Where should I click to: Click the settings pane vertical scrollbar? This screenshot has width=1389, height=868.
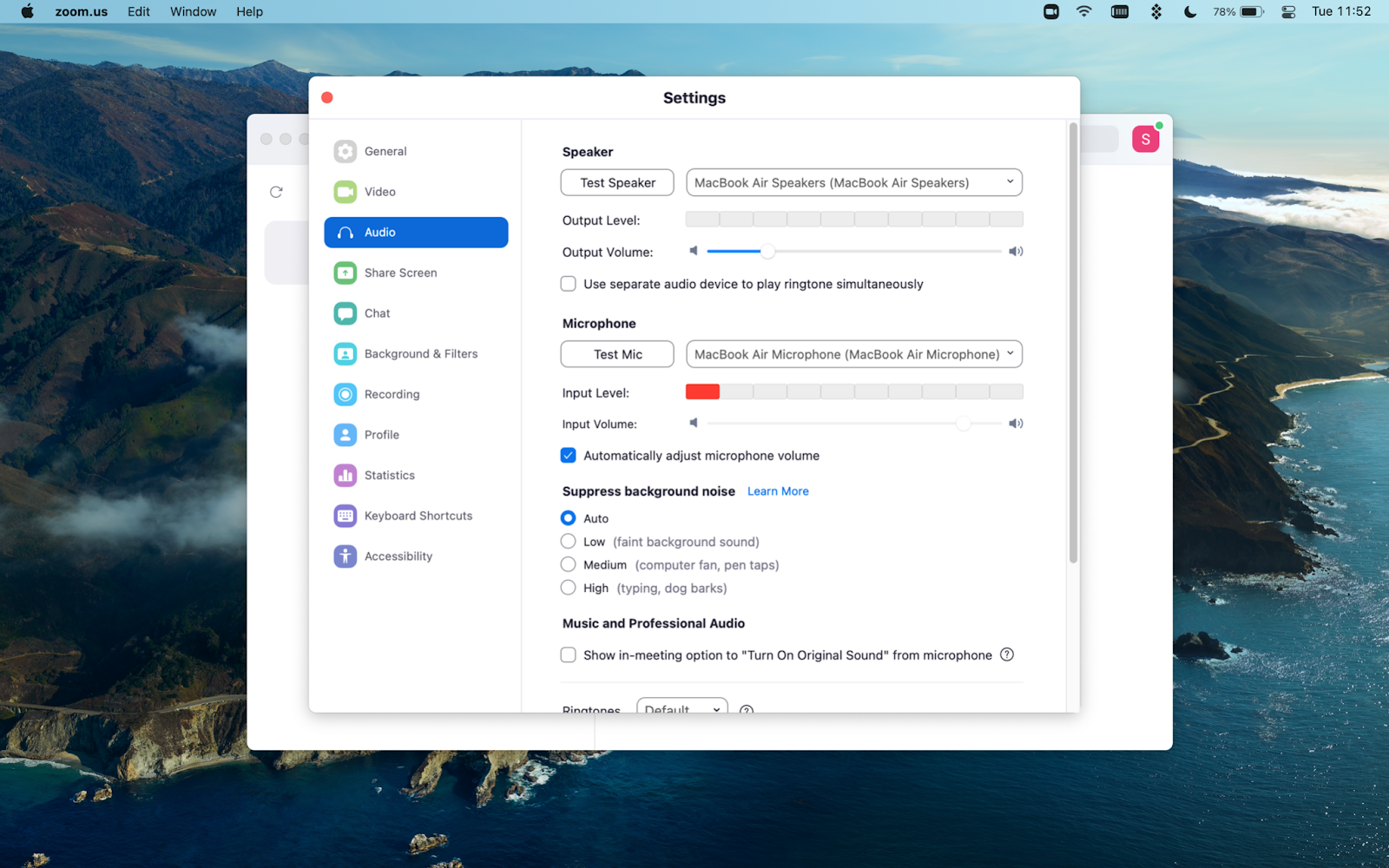pyautogui.click(x=1074, y=343)
